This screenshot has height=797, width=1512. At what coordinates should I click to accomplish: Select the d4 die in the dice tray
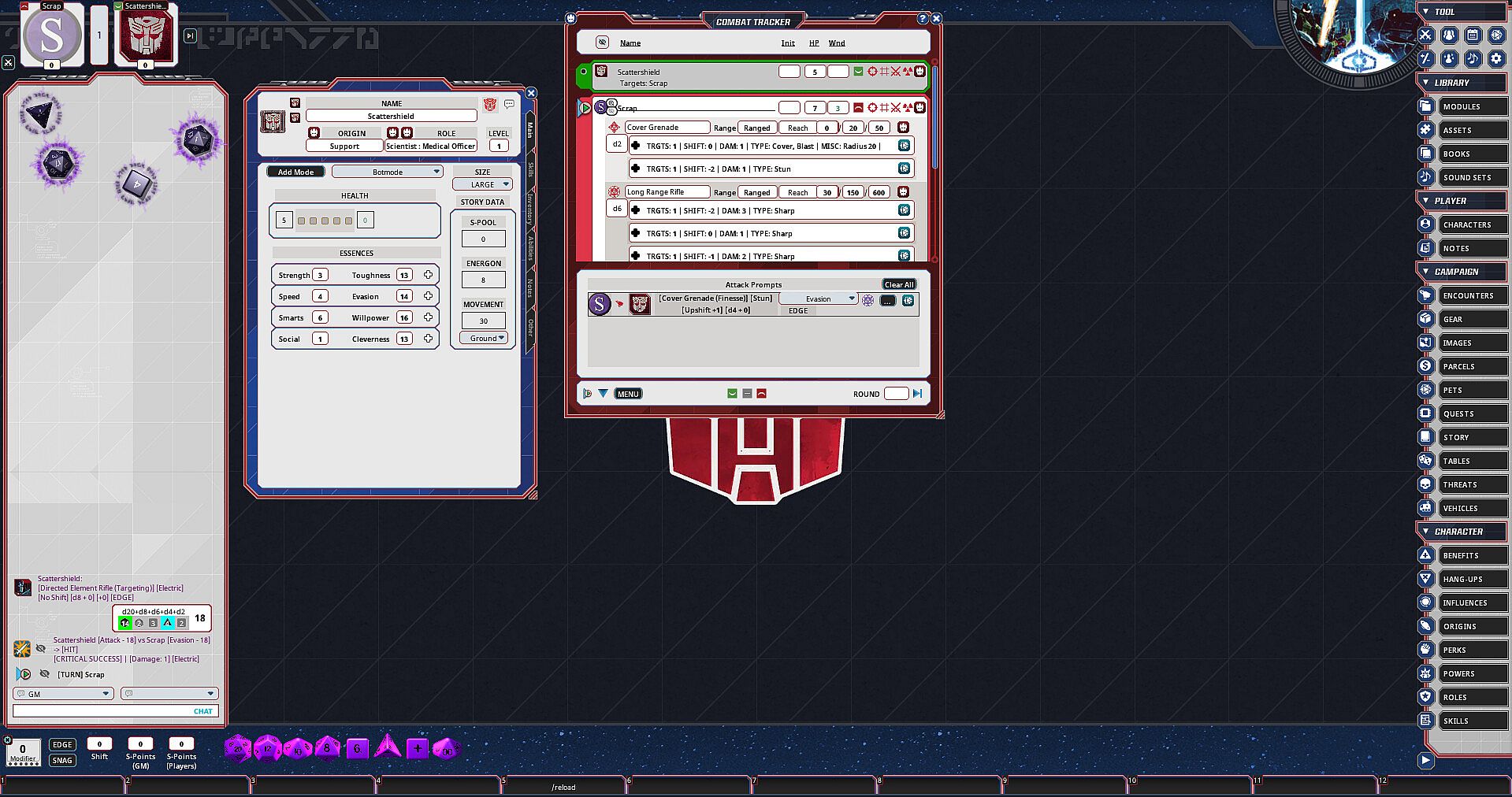[387, 747]
